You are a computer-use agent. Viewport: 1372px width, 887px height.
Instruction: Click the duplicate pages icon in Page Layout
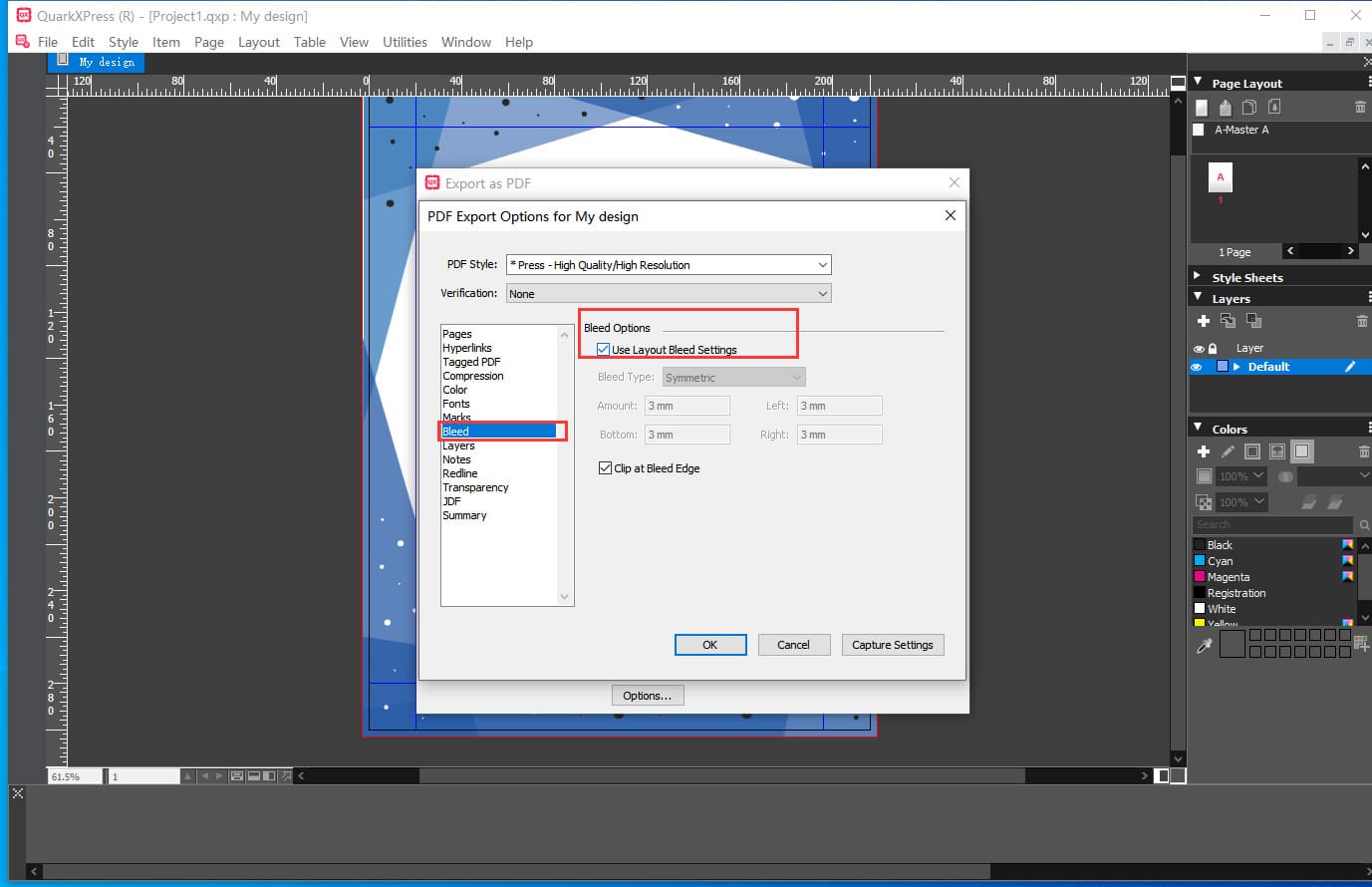pyautogui.click(x=1248, y=107)
